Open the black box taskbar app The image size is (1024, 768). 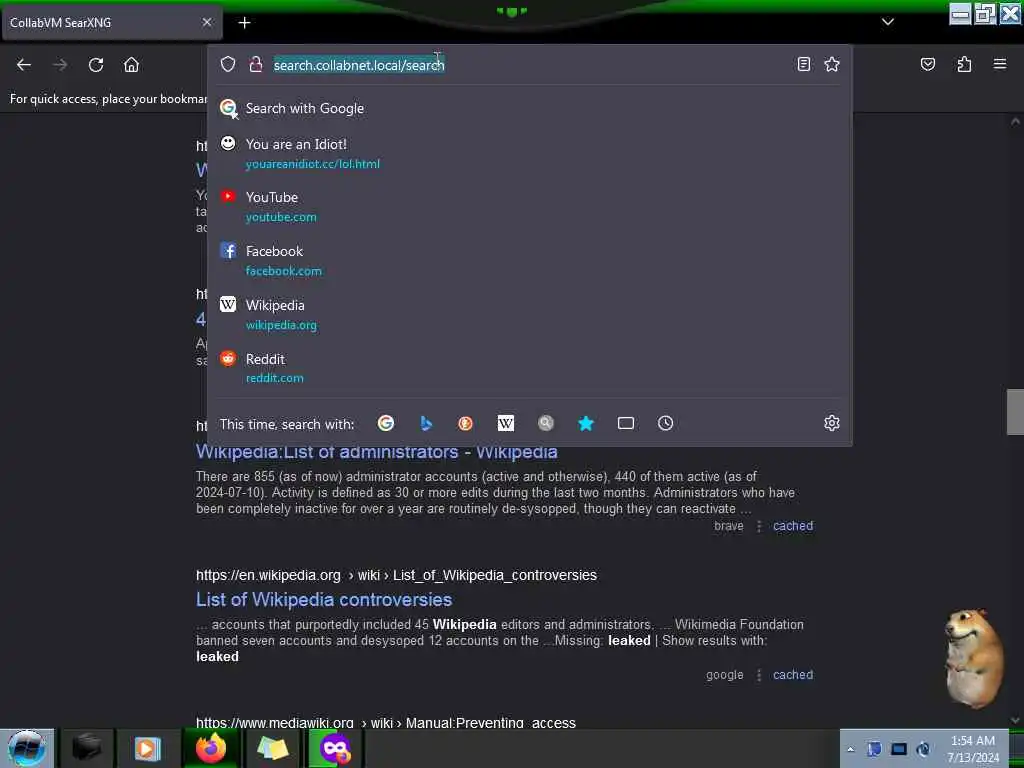(x=87, y=748)
